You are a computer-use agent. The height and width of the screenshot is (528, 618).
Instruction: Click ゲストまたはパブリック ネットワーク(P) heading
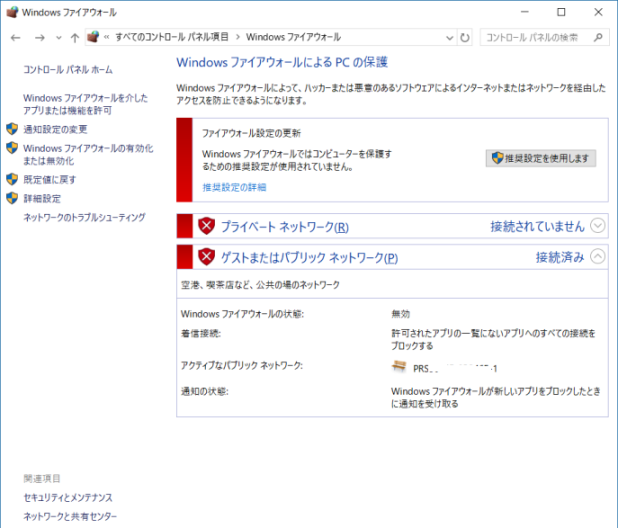click(x=309, y=257)
